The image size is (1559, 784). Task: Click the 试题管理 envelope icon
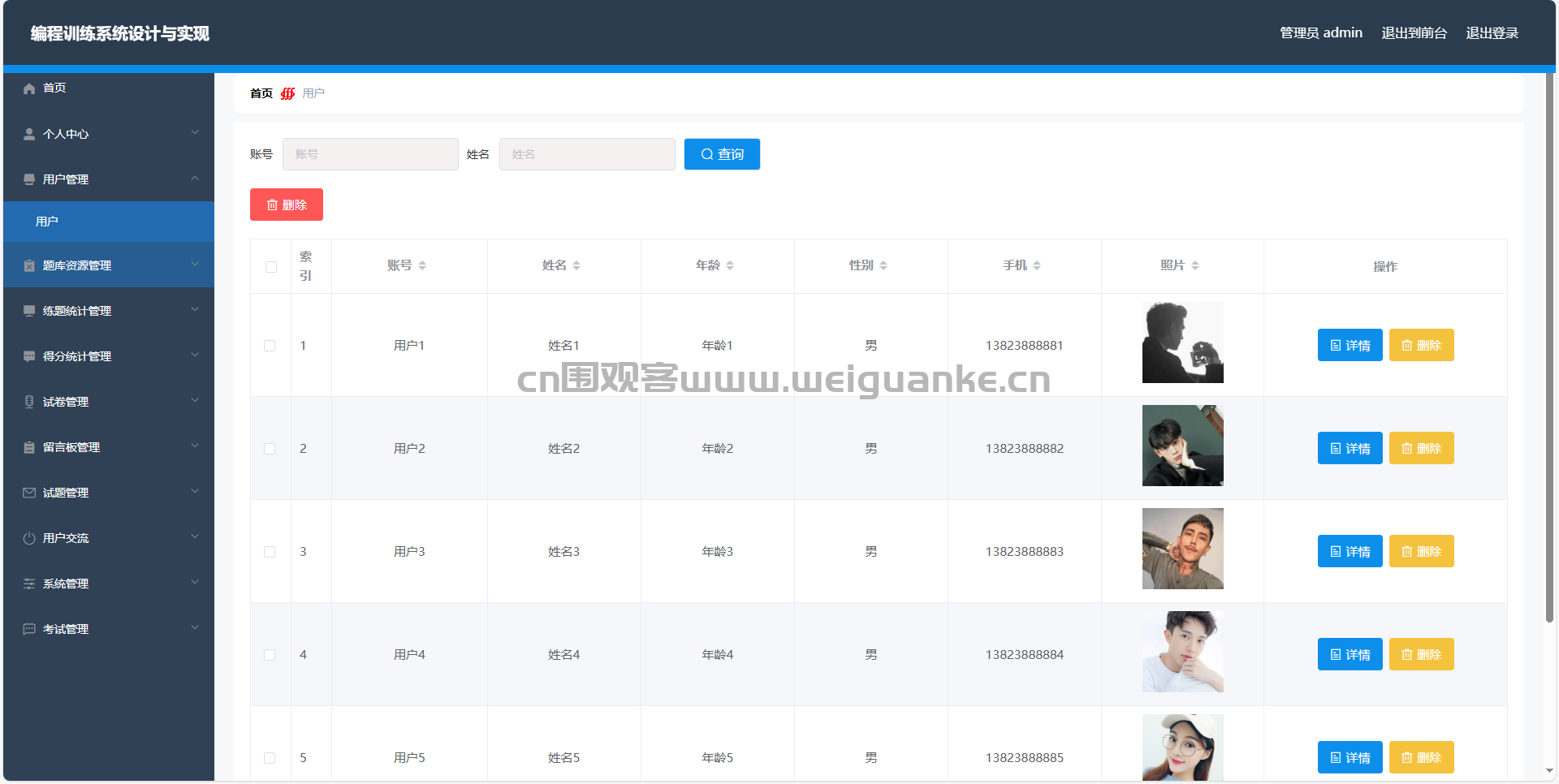pyautogui.click(x=29, y=493)
